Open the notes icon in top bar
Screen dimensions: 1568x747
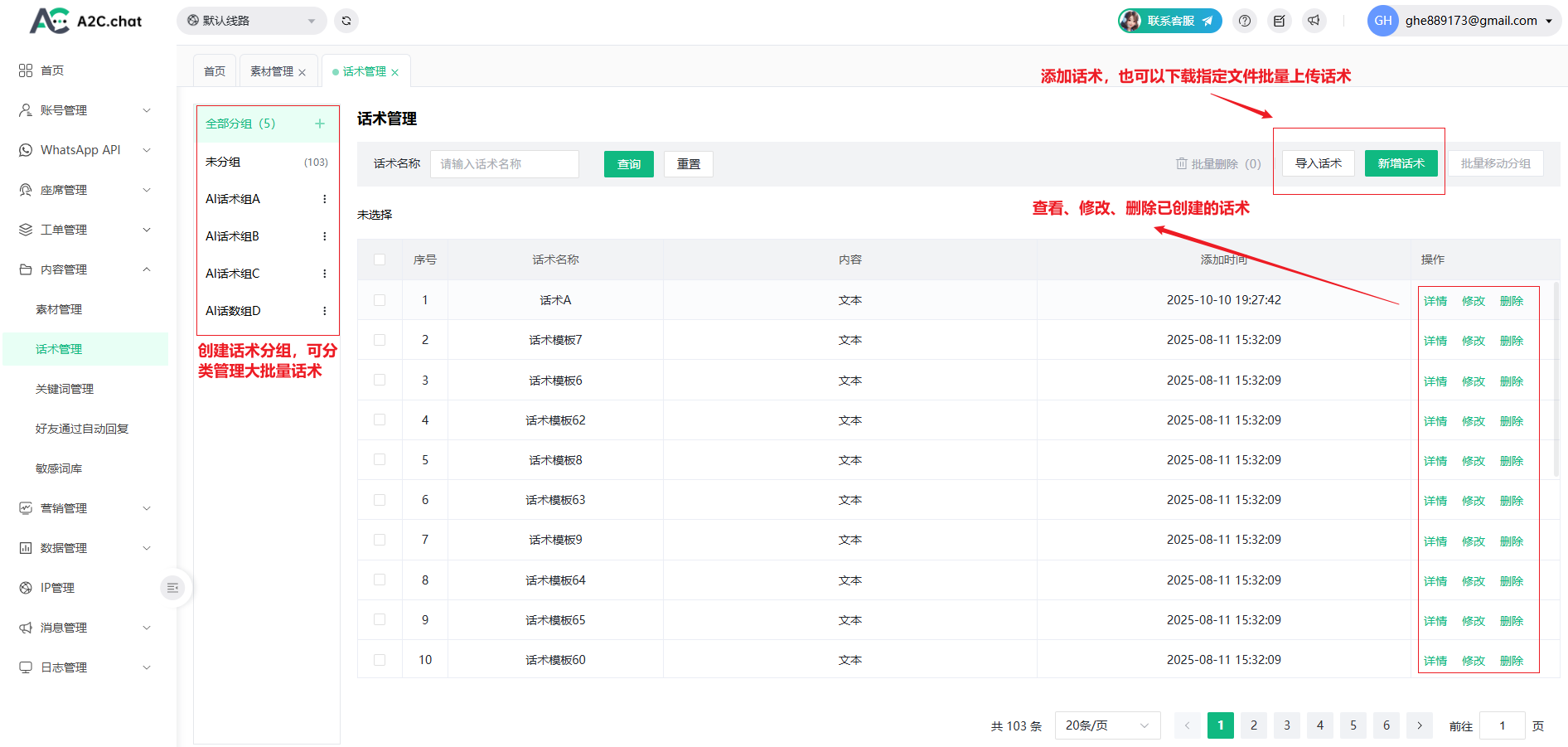point(1280,21)
